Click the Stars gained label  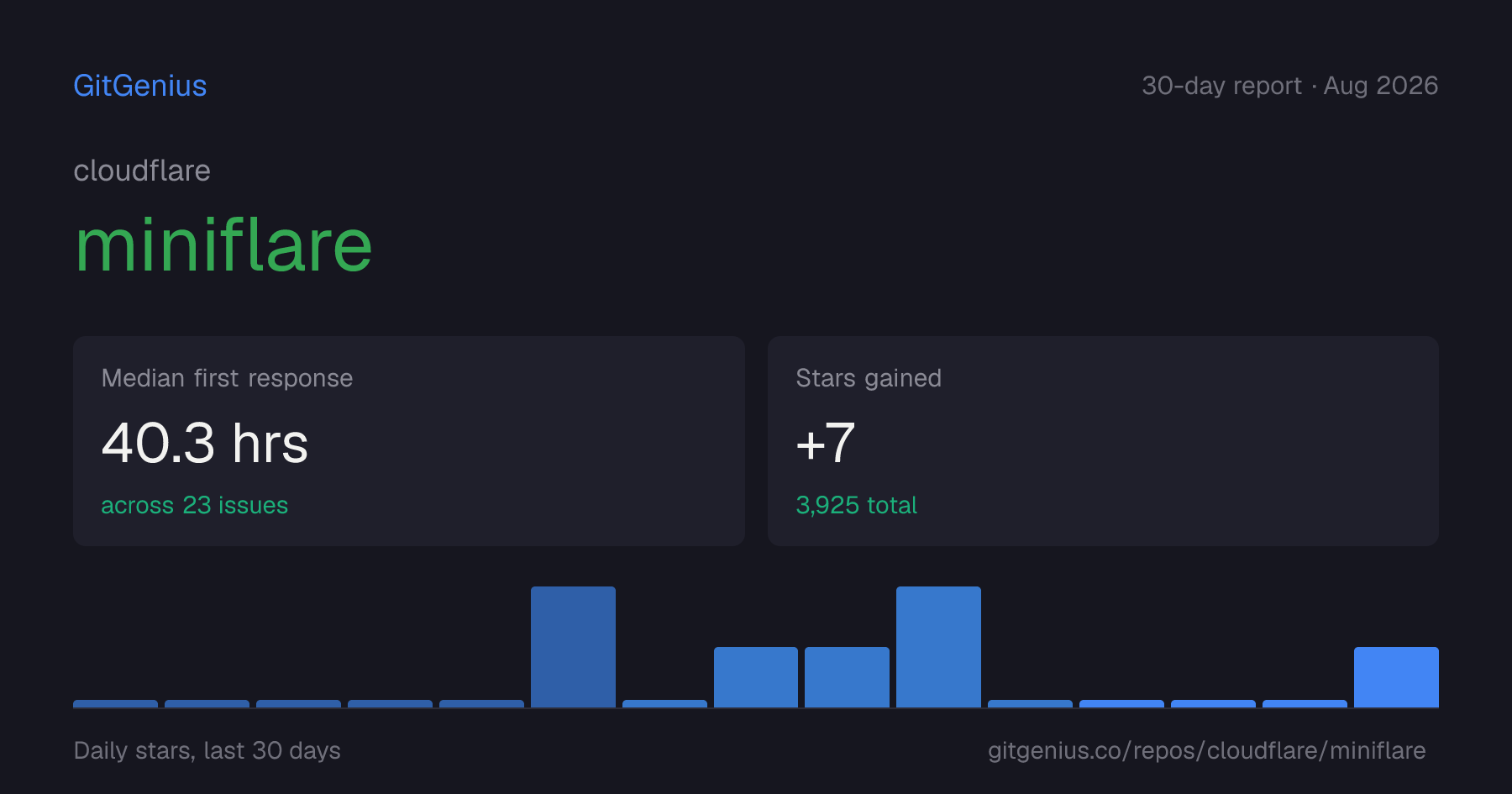(x=869, y=378)
